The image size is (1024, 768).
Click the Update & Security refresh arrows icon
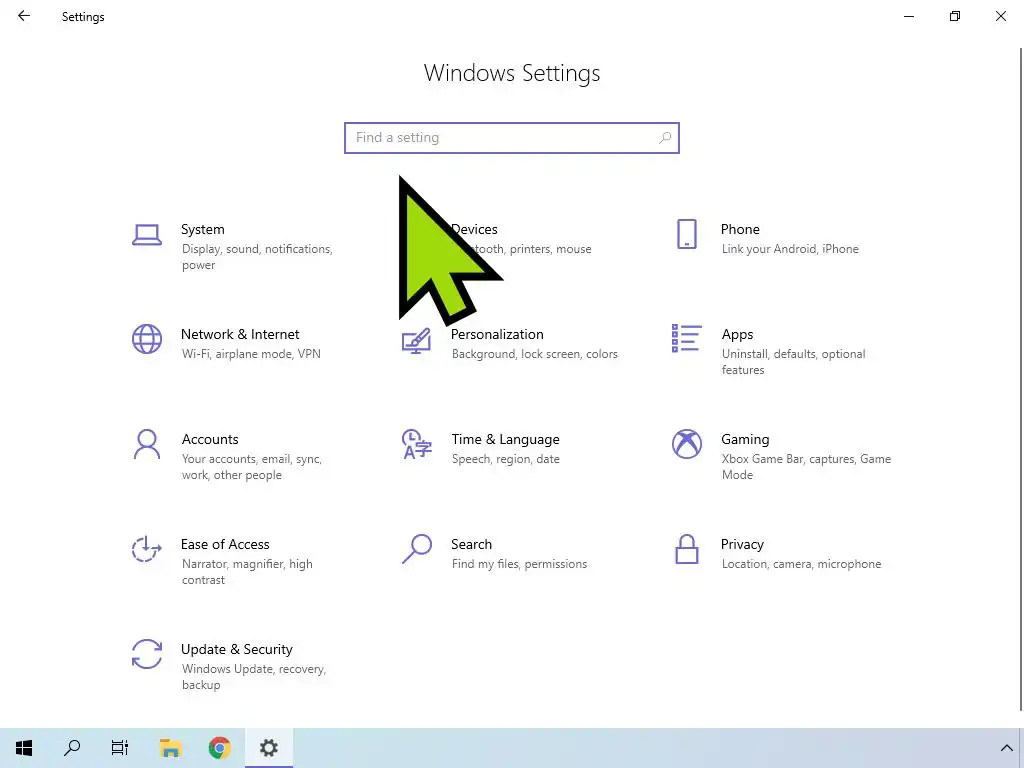(x=147, y=654)
